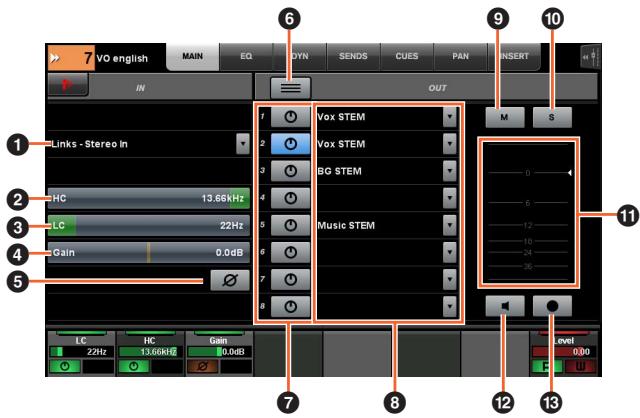Select the Music STEM output label
The image size is (640, 418).
point(346,225)
